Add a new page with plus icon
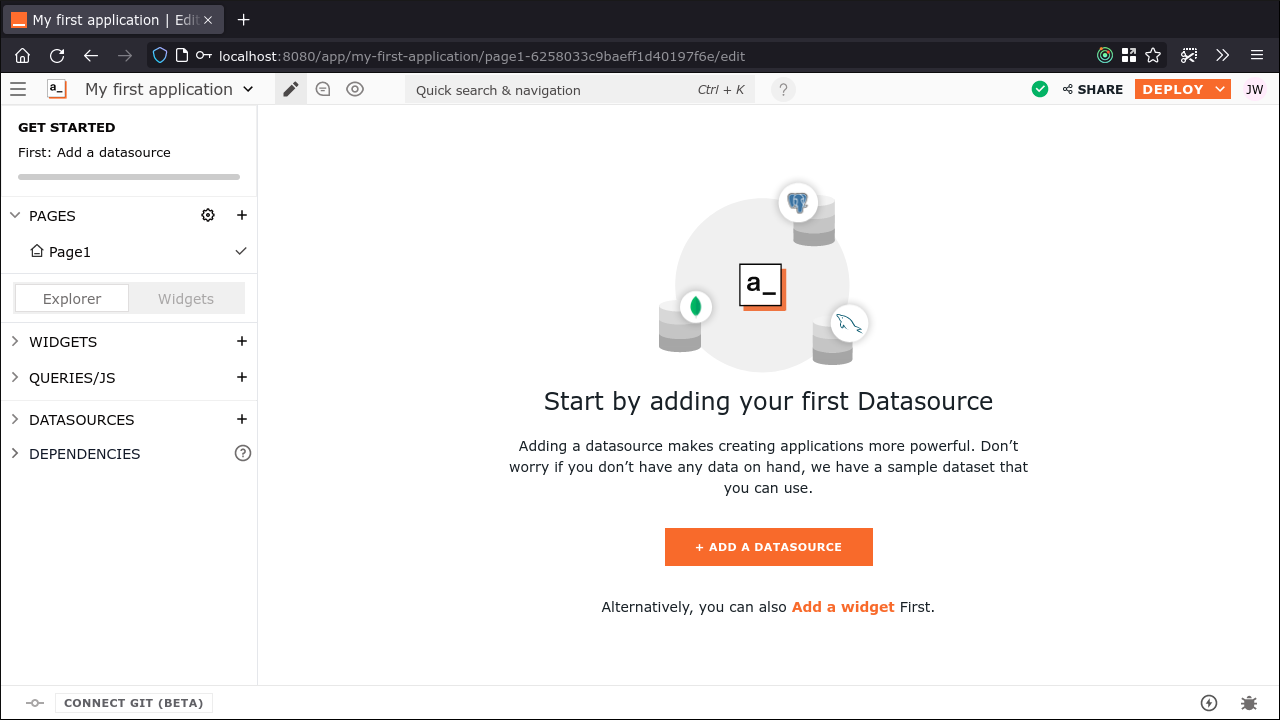 click(x=241, y=215)
